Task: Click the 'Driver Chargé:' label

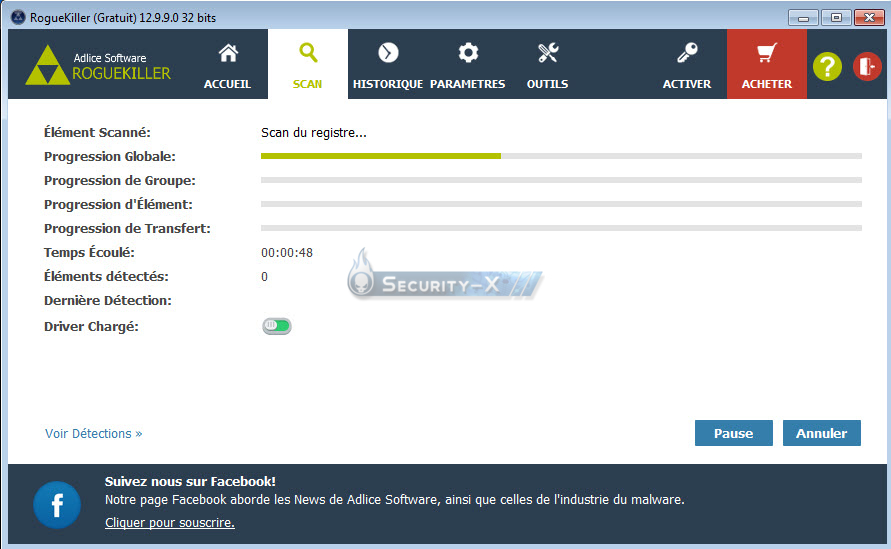Action: (x=91, y=327)
